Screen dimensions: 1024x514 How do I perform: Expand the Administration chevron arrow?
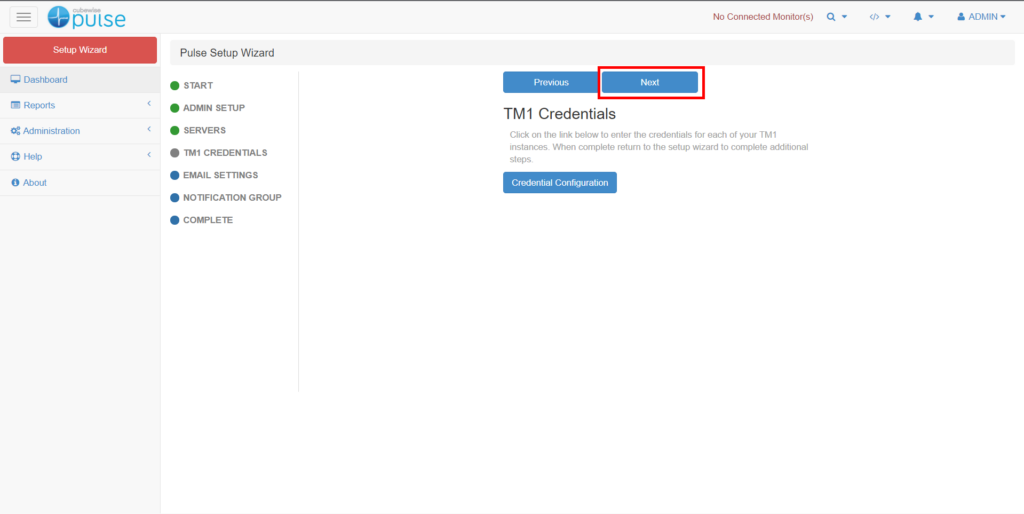click(149, 129)
